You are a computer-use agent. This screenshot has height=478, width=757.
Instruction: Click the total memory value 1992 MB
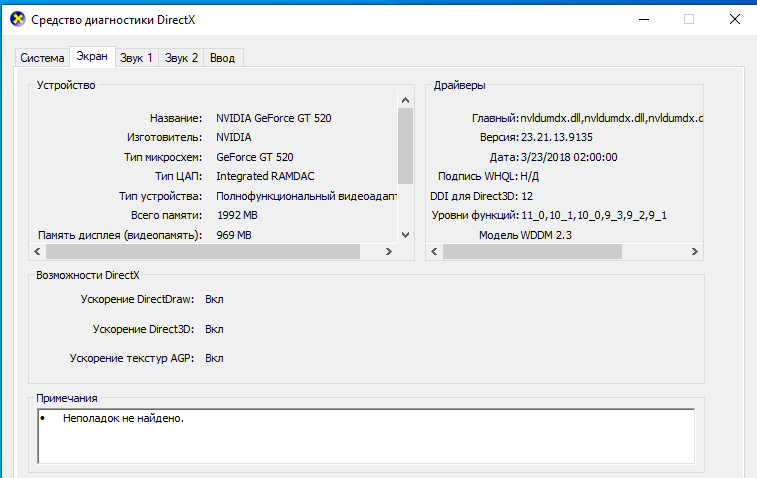pyautogui.click(x=237, y=215)
